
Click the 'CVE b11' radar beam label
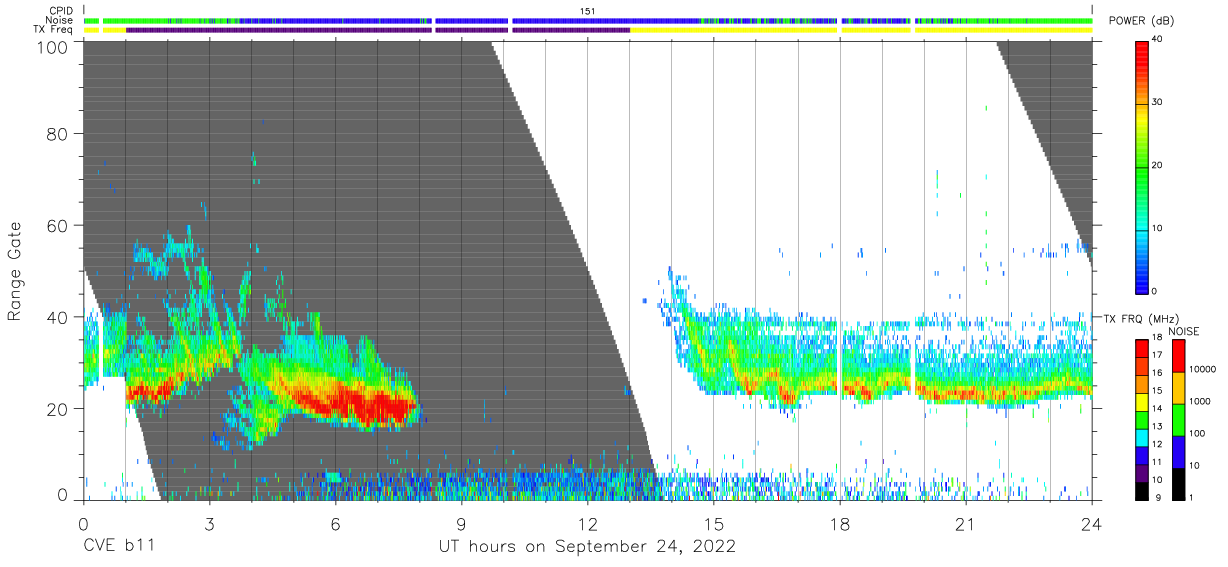pos(118,547)
